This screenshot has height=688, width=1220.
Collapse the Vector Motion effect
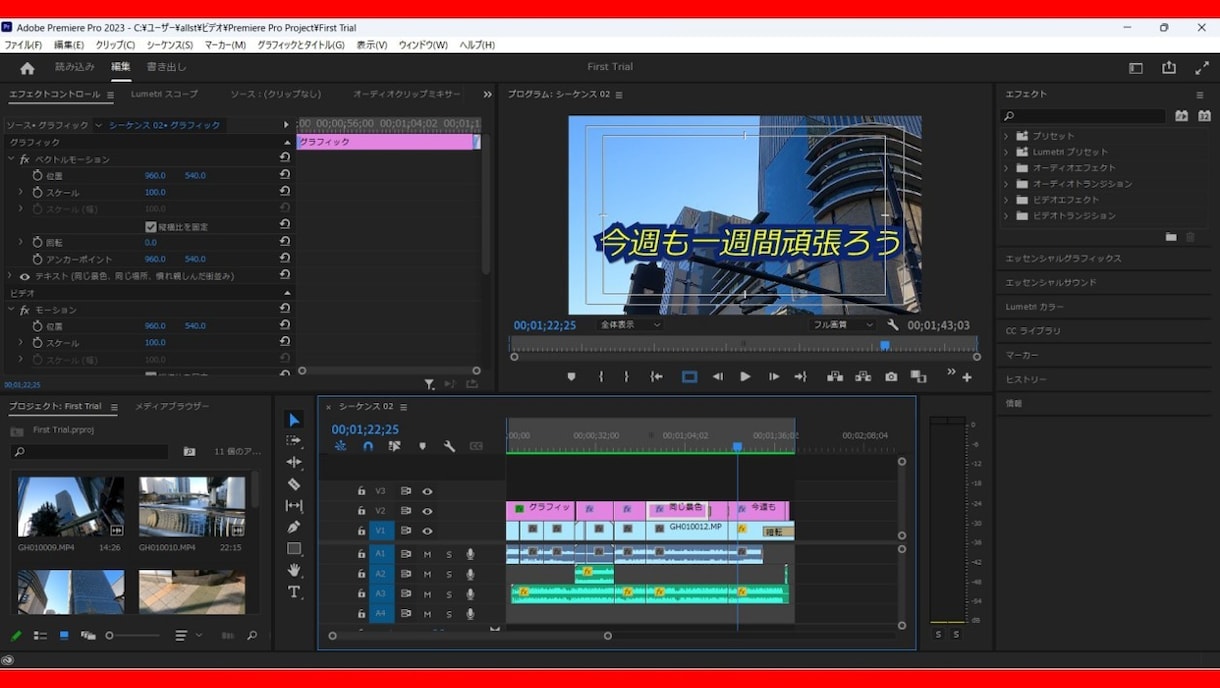[11, 159]
